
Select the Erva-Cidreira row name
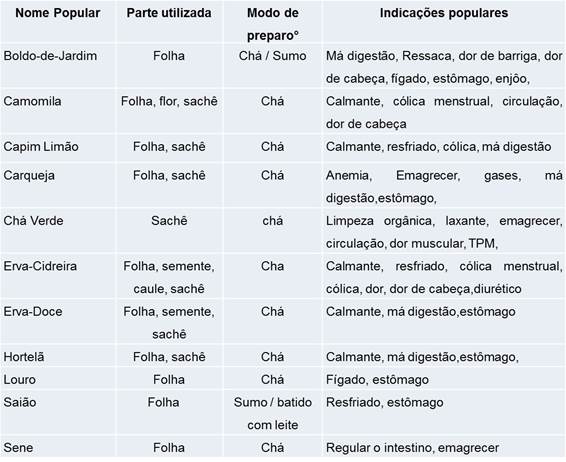tap(40, 266)
